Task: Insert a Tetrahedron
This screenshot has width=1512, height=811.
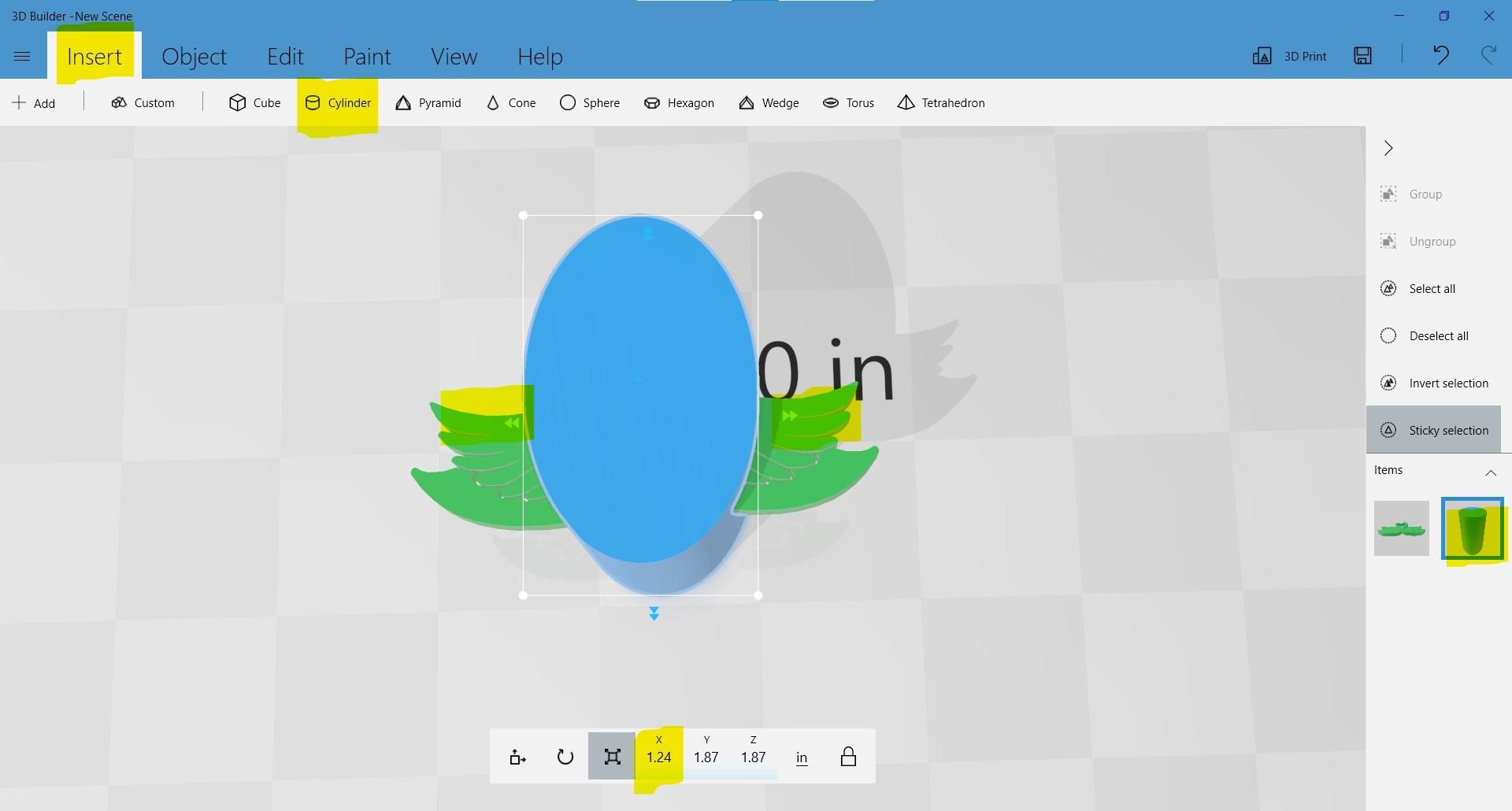Action: (x=941, y=103)
